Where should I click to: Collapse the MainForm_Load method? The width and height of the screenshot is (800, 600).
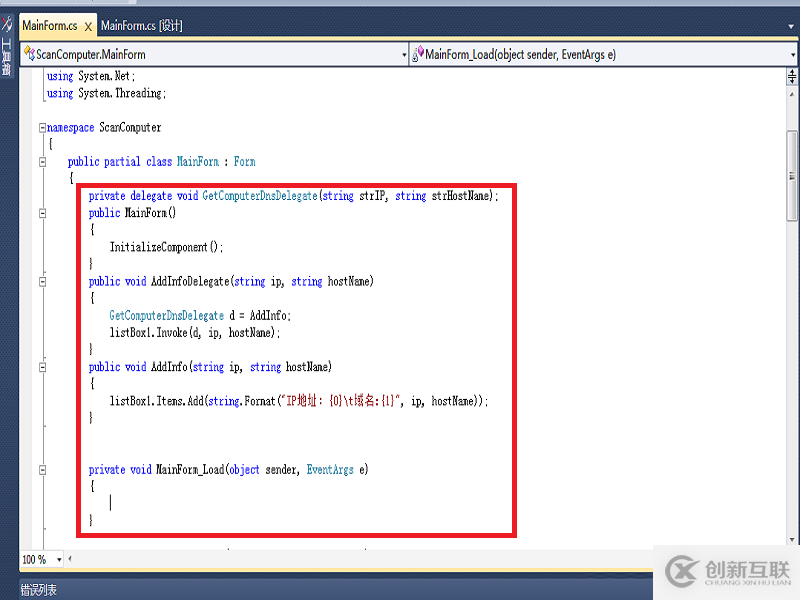(x=42, y=470)
